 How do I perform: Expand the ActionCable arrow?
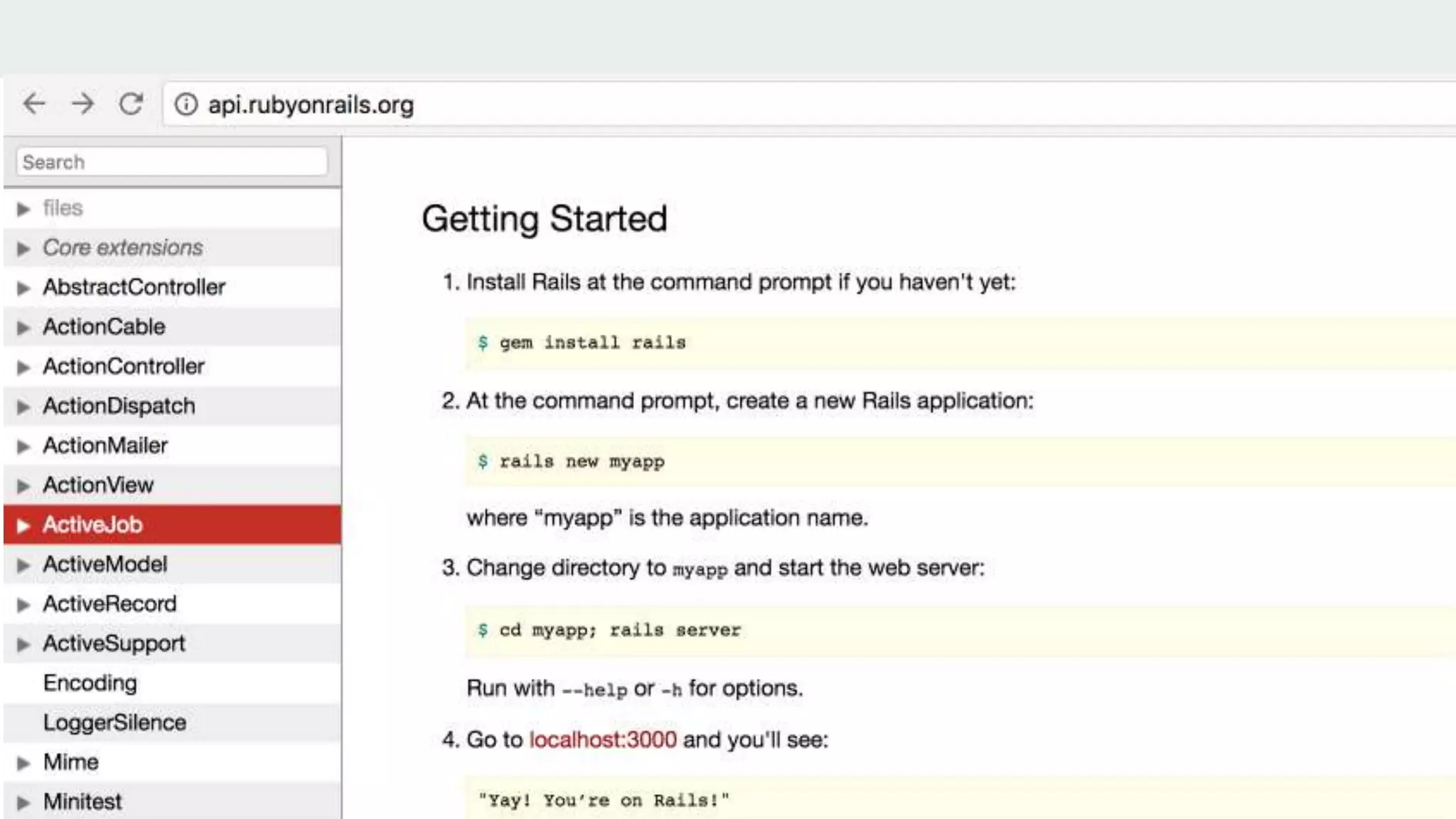click(x=23, y=328)
